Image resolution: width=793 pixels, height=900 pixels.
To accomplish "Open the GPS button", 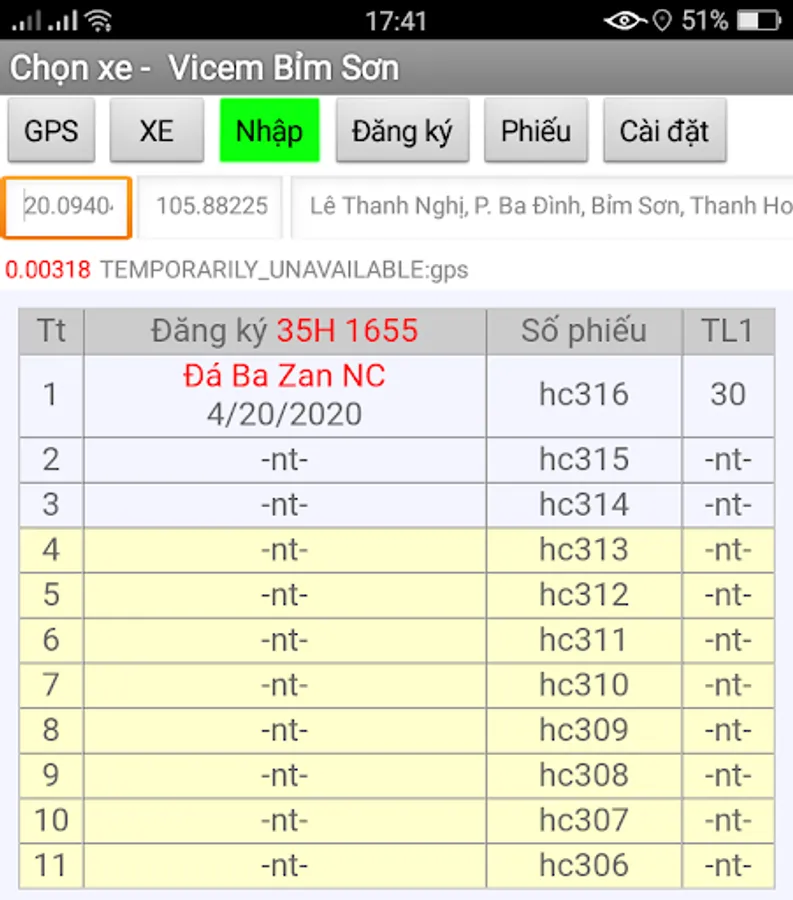I will [51, 130].
